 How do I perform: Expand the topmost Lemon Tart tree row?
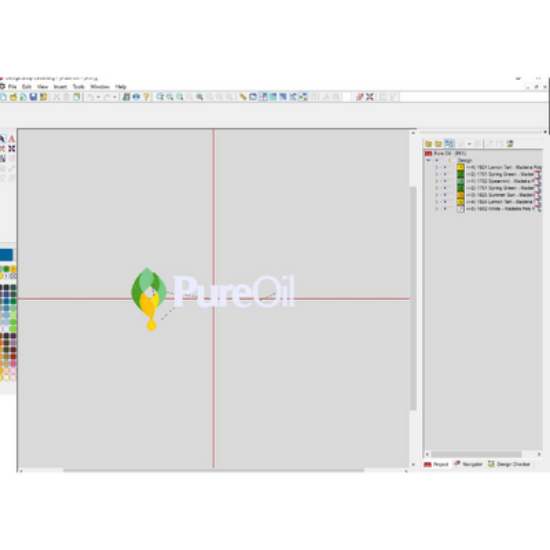437,167
